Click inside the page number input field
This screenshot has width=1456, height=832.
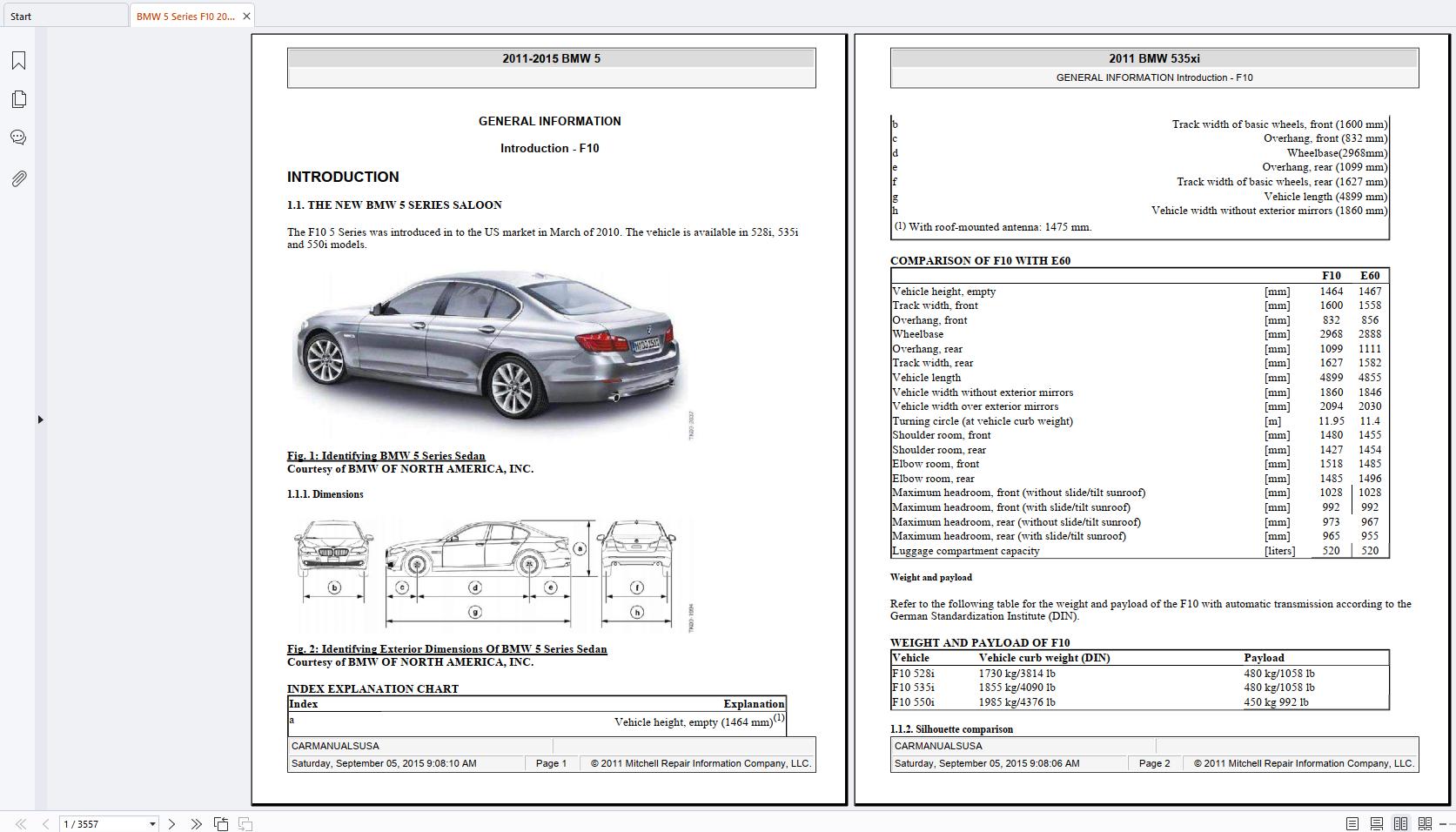pyautogui.click(x=96, y=823)
